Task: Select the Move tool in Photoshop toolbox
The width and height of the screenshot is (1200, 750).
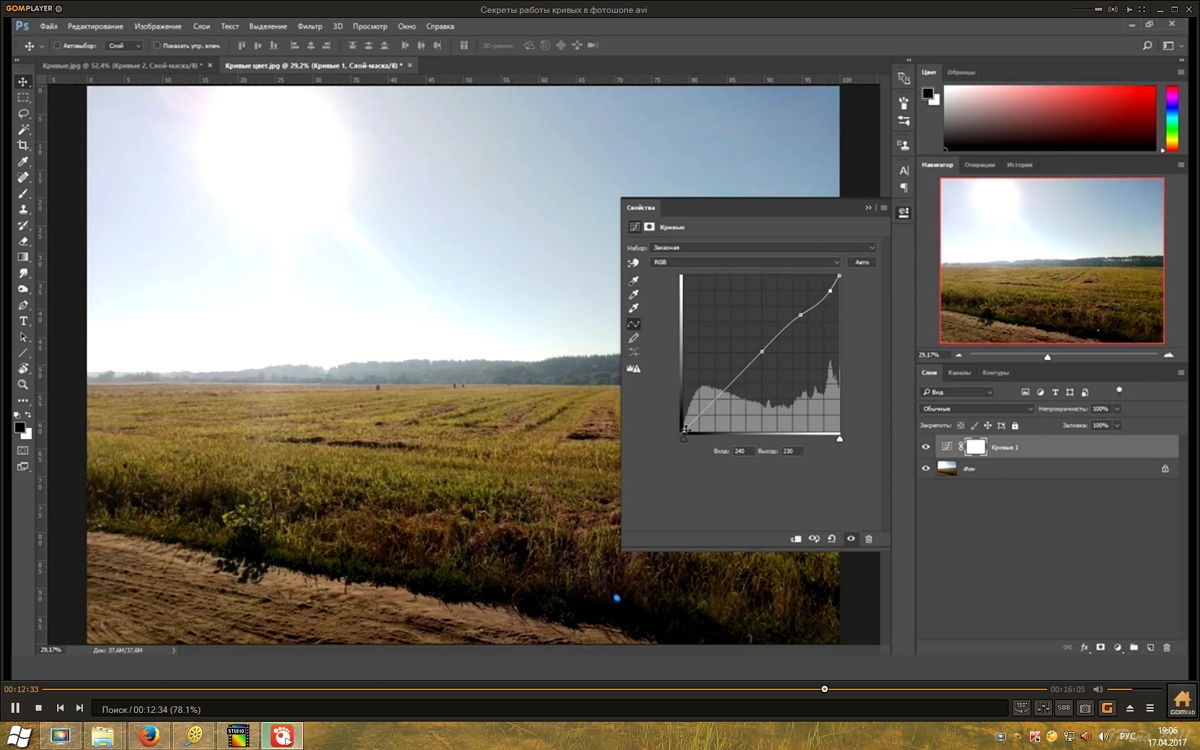Action: pos(23,82)
